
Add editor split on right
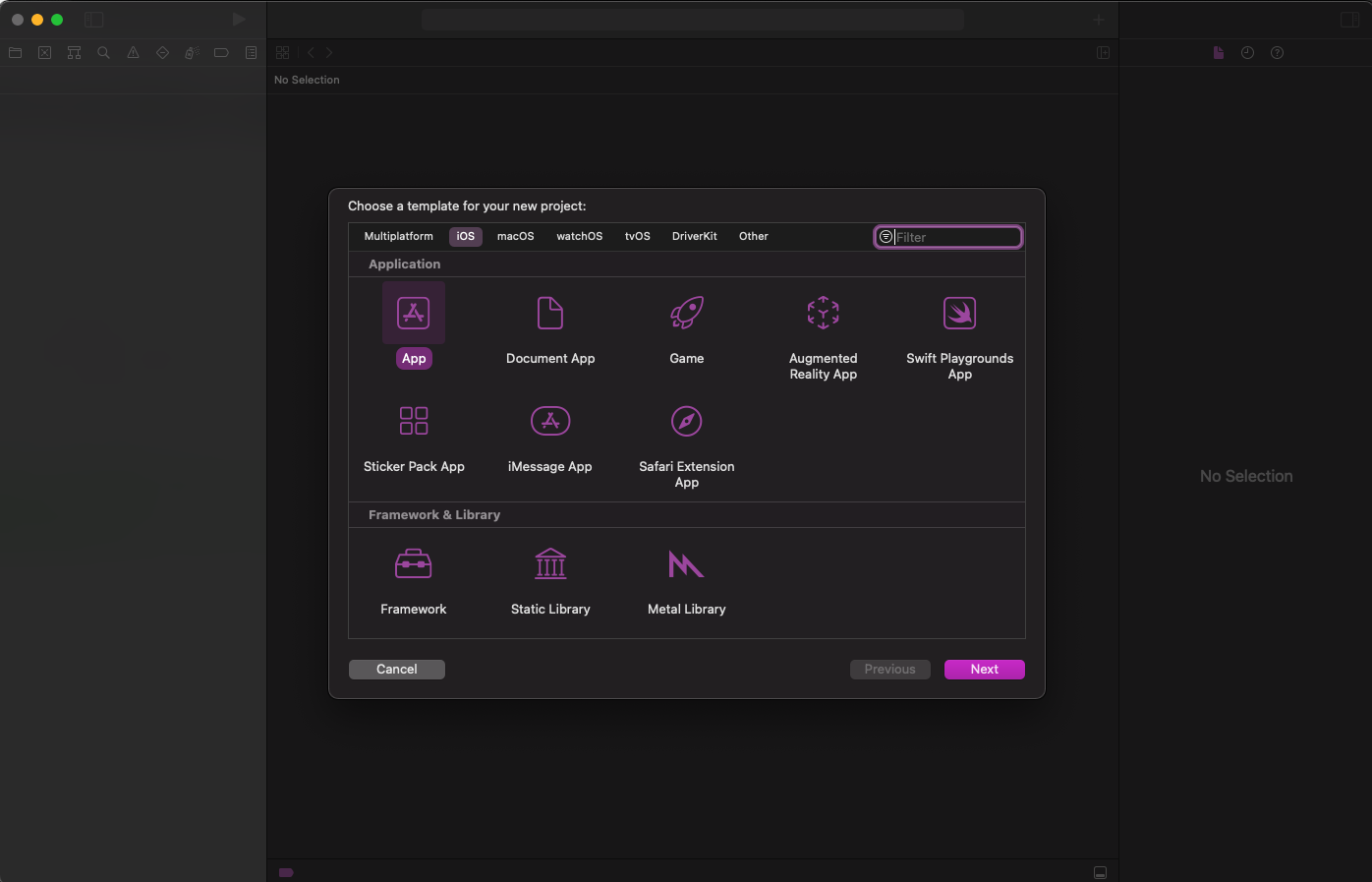click(x=1103, y=53)
